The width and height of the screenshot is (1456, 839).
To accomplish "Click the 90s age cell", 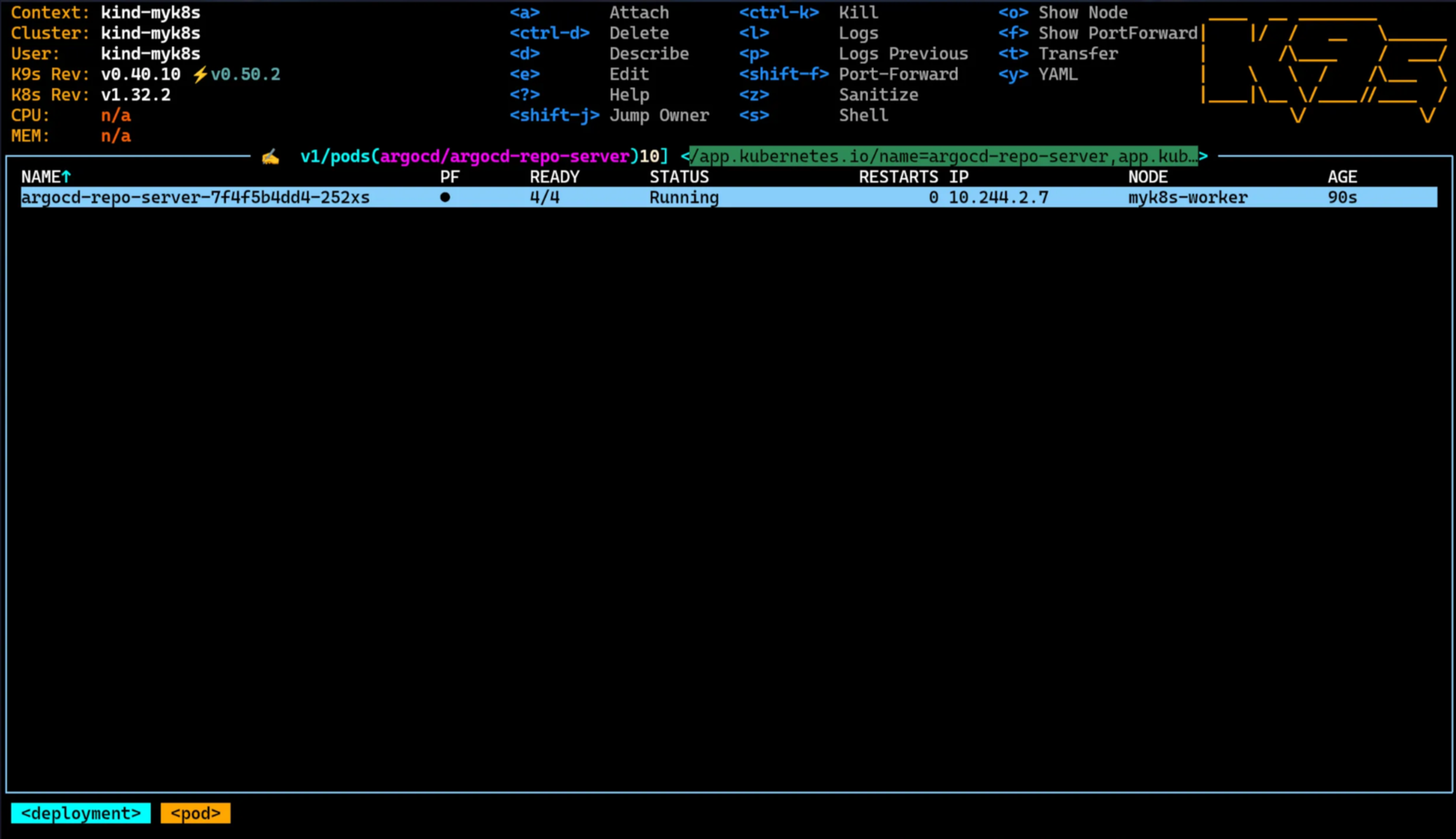I will tap(1342, 197).
